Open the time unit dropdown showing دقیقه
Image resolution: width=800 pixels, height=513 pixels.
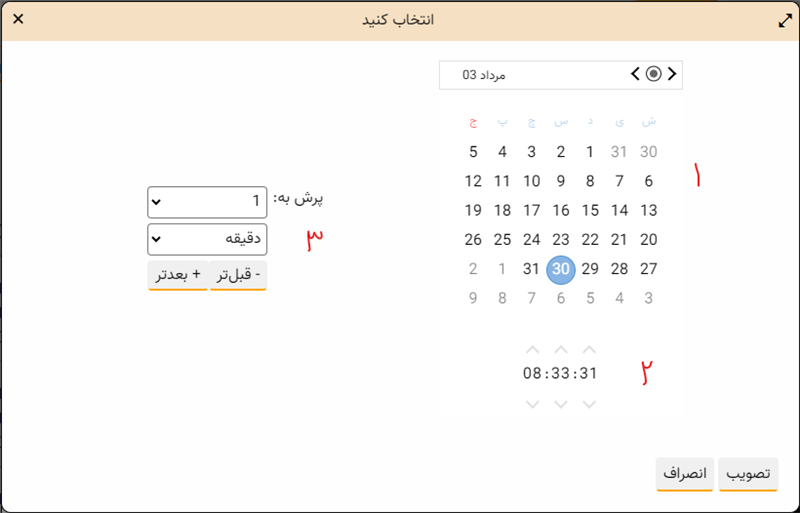pos(207,239)
